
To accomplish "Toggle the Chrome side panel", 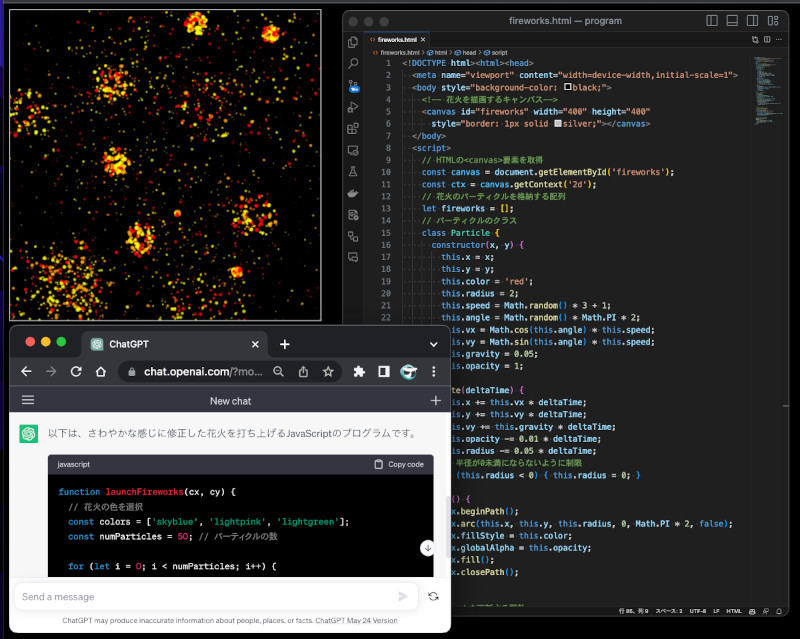I will pyautogui.click(x=383, y=371).
